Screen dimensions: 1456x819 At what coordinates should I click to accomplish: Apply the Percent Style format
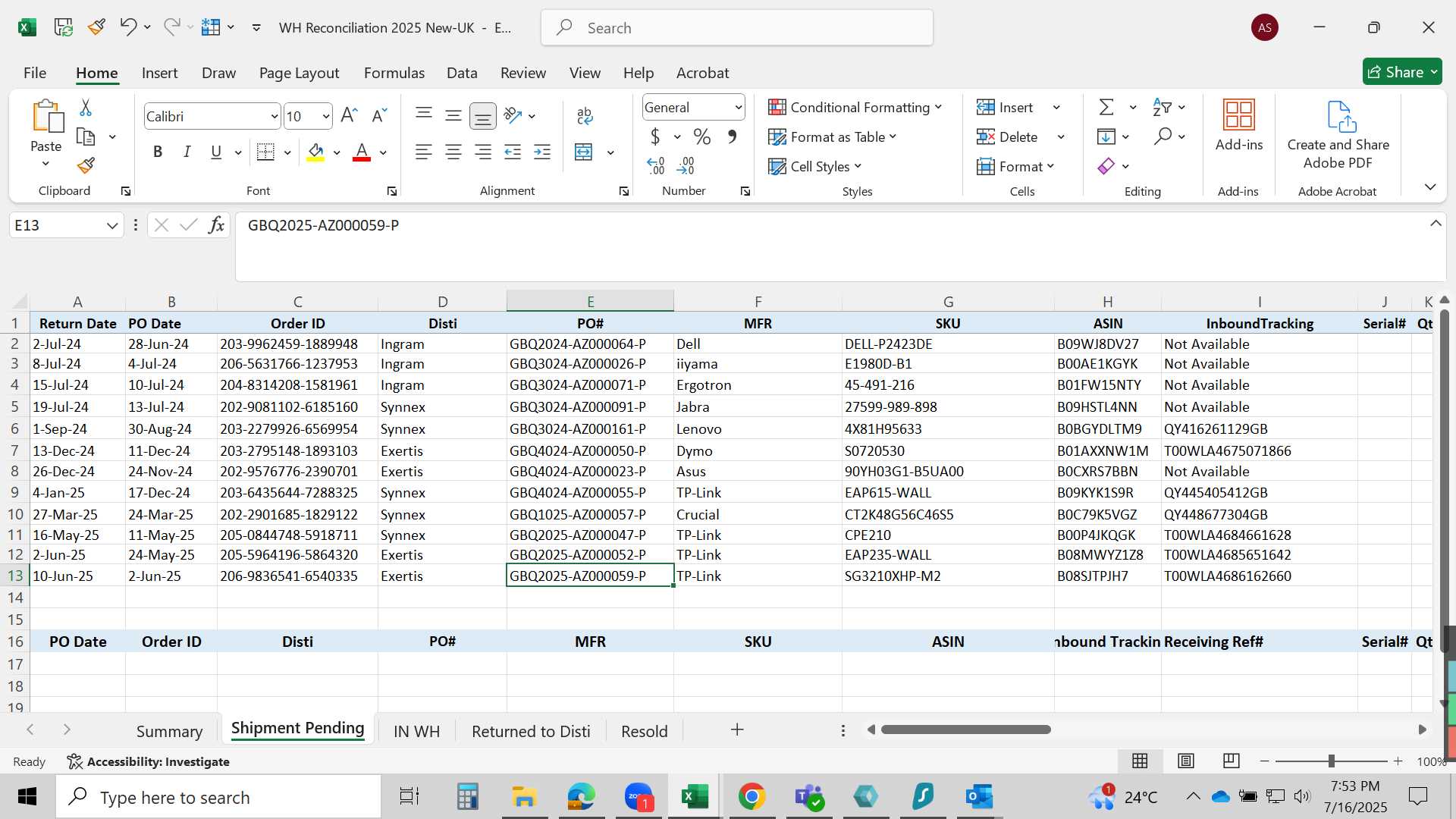tap(702, 136)
